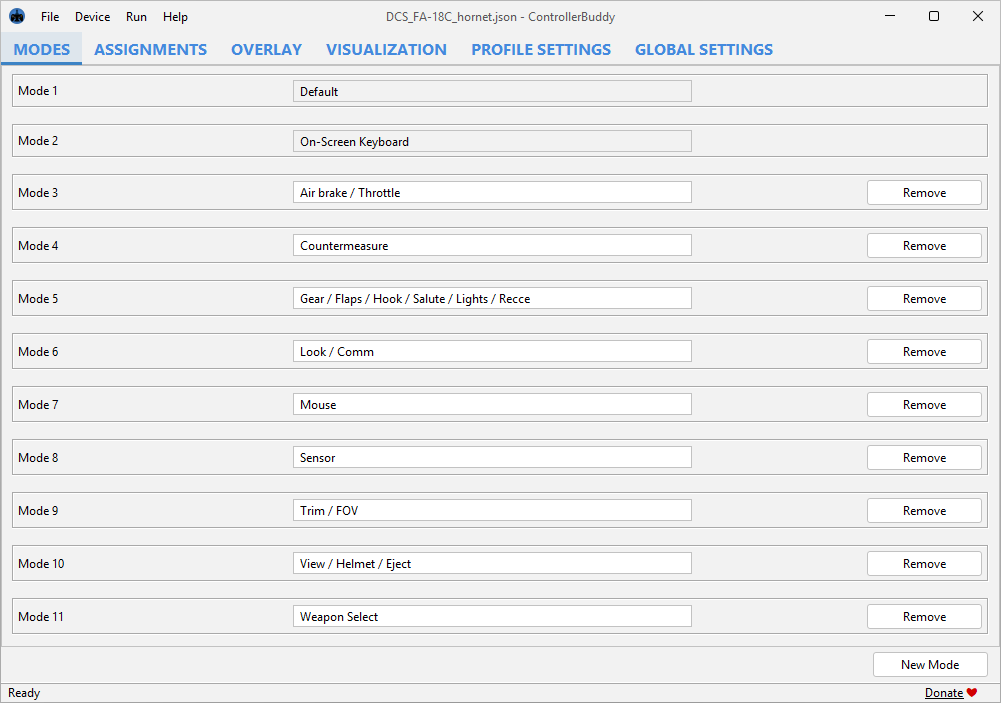Screen dimensions: 1001x703
Task: Open the Global Settings tab
Action: pos(703,50)
